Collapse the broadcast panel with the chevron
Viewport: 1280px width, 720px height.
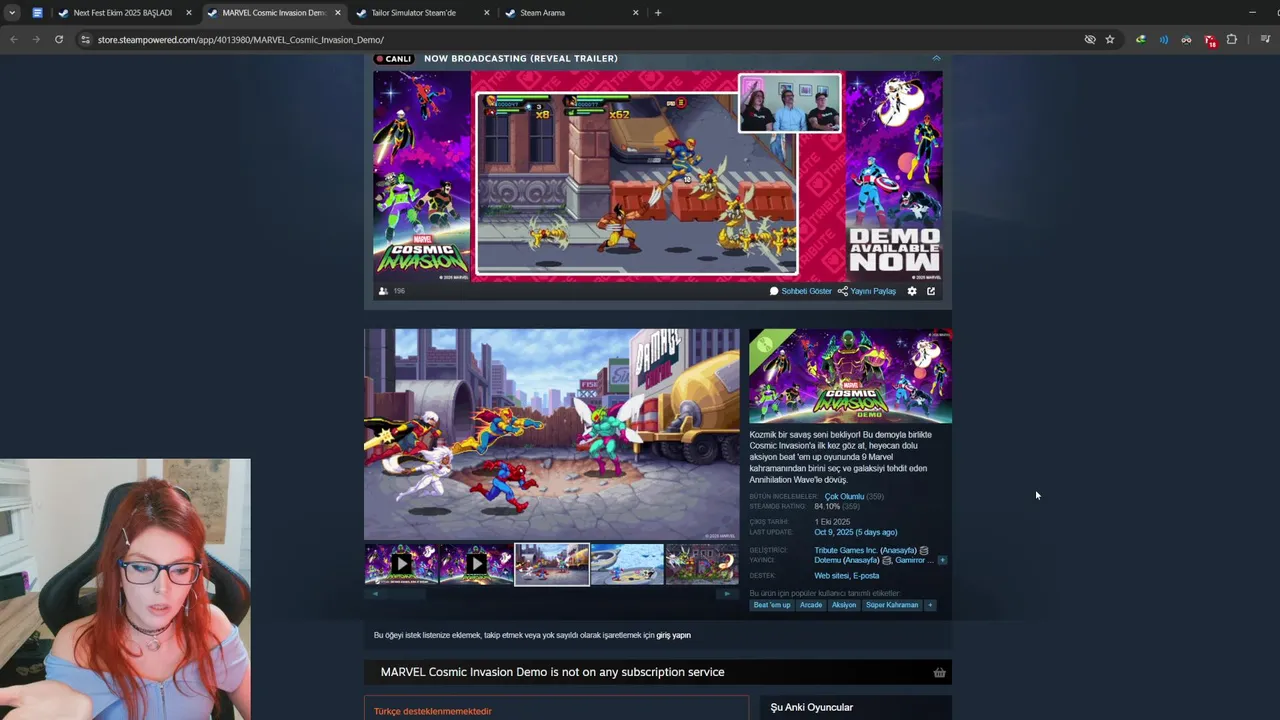click(936, 58)
